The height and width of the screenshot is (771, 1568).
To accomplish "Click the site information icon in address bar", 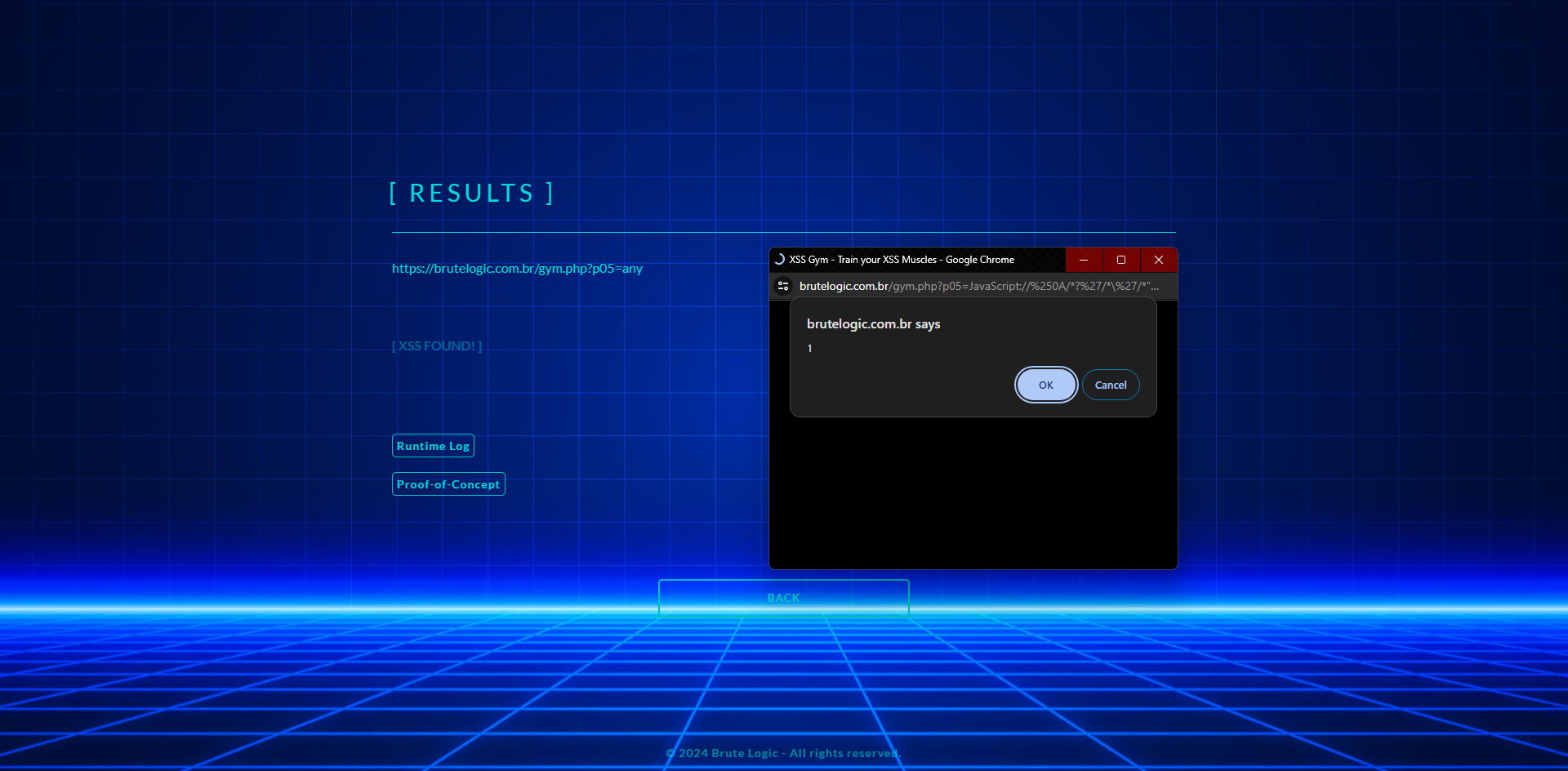I will tap(783, 286).
